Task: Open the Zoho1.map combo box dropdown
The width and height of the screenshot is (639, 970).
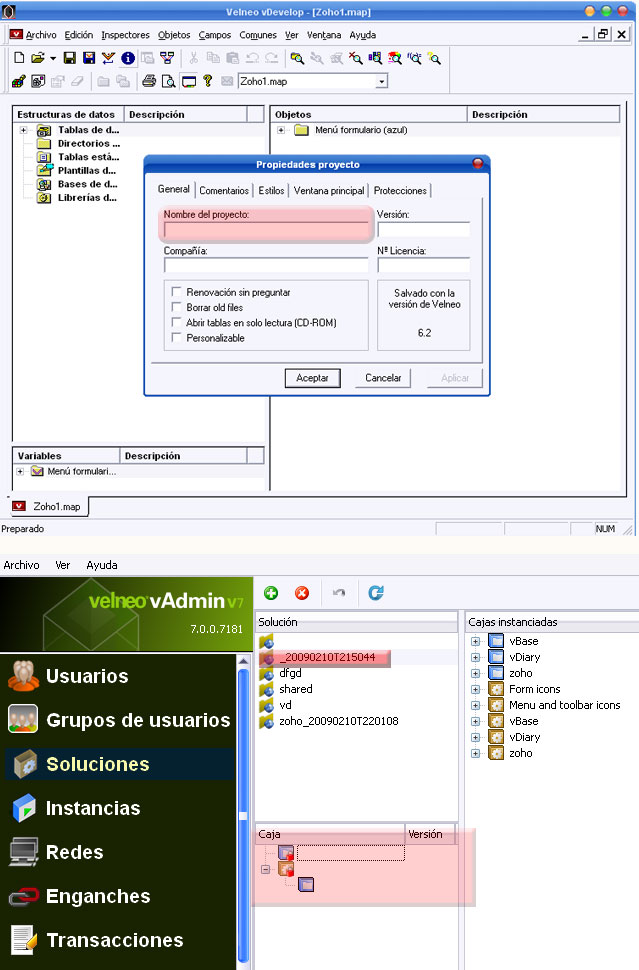Action: tap(382, 81)
